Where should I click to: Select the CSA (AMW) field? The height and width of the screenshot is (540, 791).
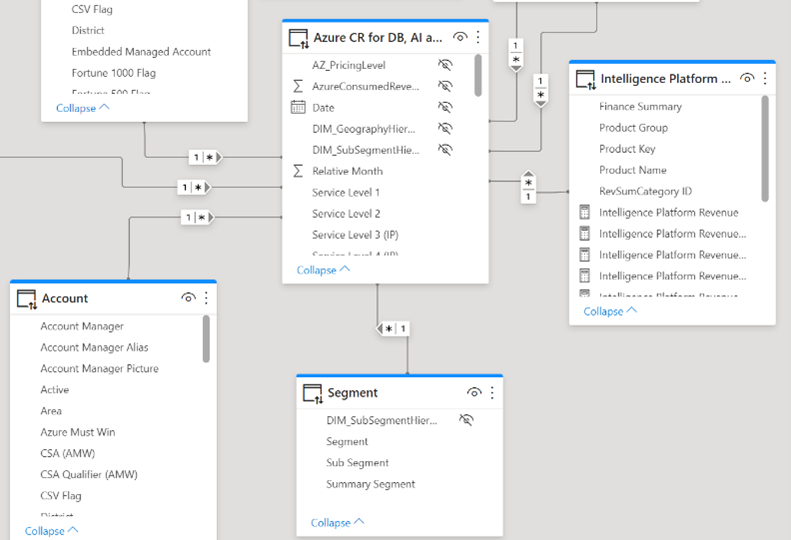point(68,453)
